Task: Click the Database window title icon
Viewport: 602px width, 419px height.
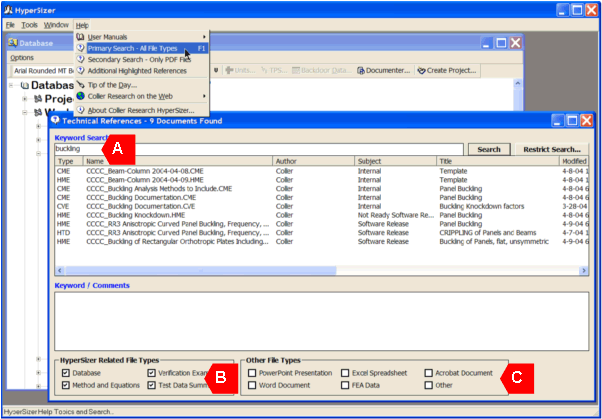Action: tap(13, 43)
